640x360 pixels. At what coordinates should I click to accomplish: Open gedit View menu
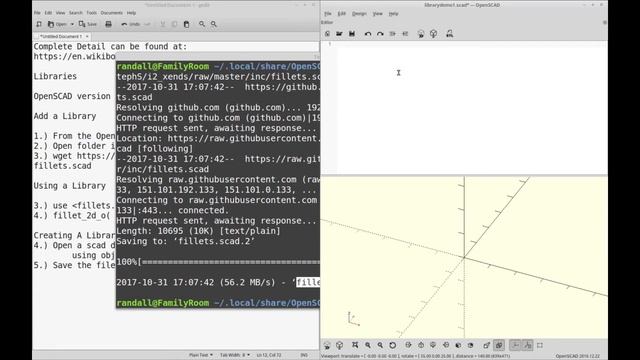point(60,13)
